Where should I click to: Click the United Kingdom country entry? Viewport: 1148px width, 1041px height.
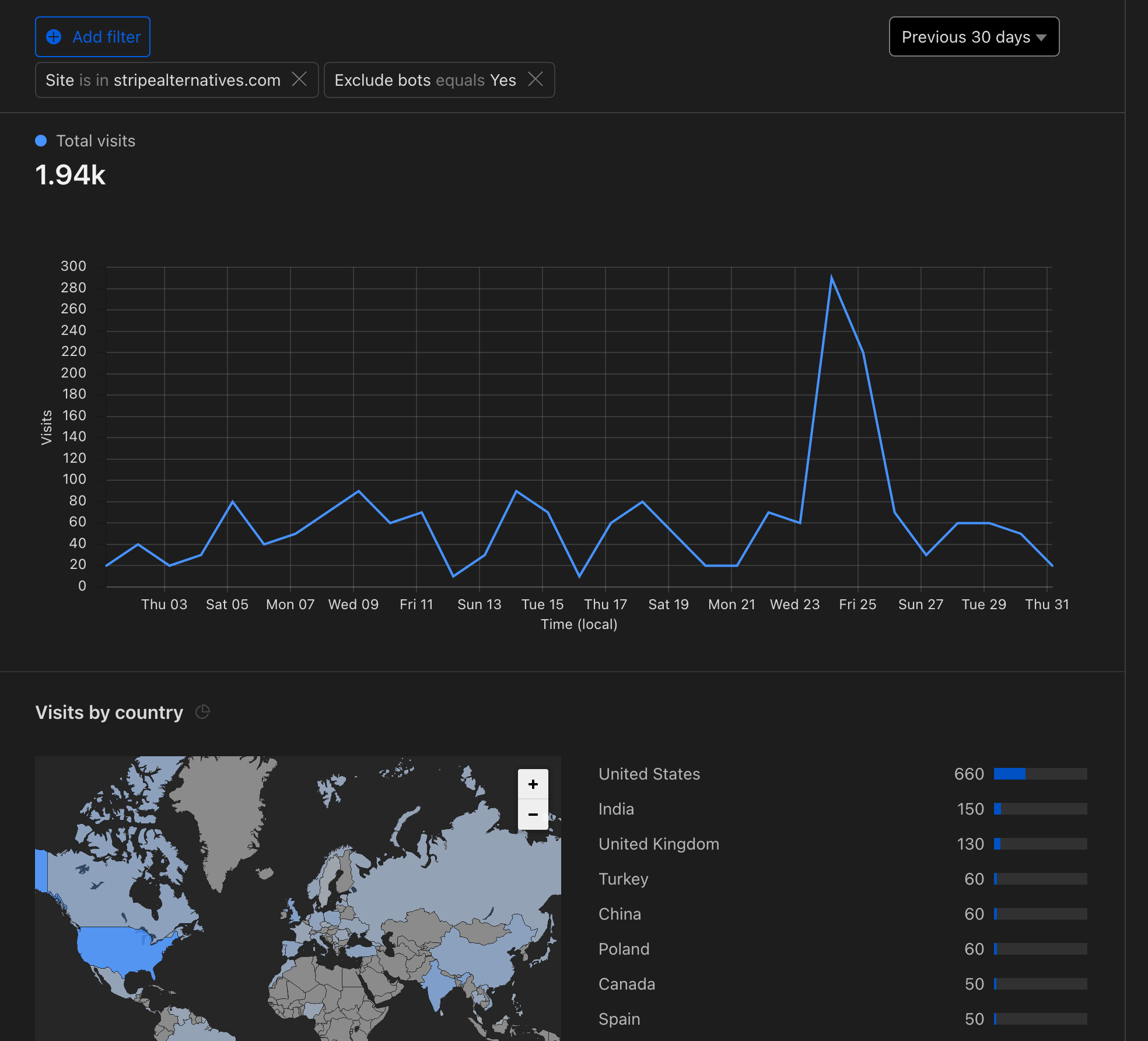(659, 844)
